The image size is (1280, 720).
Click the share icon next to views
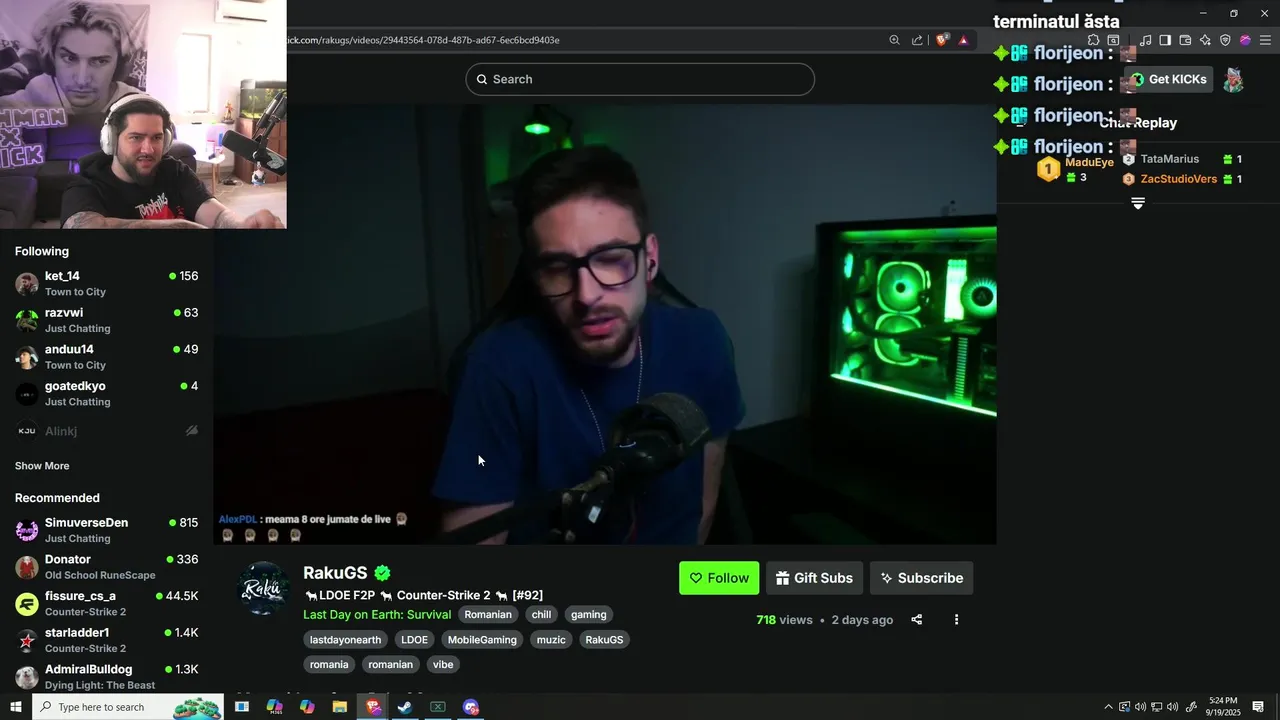pos(916,620)
